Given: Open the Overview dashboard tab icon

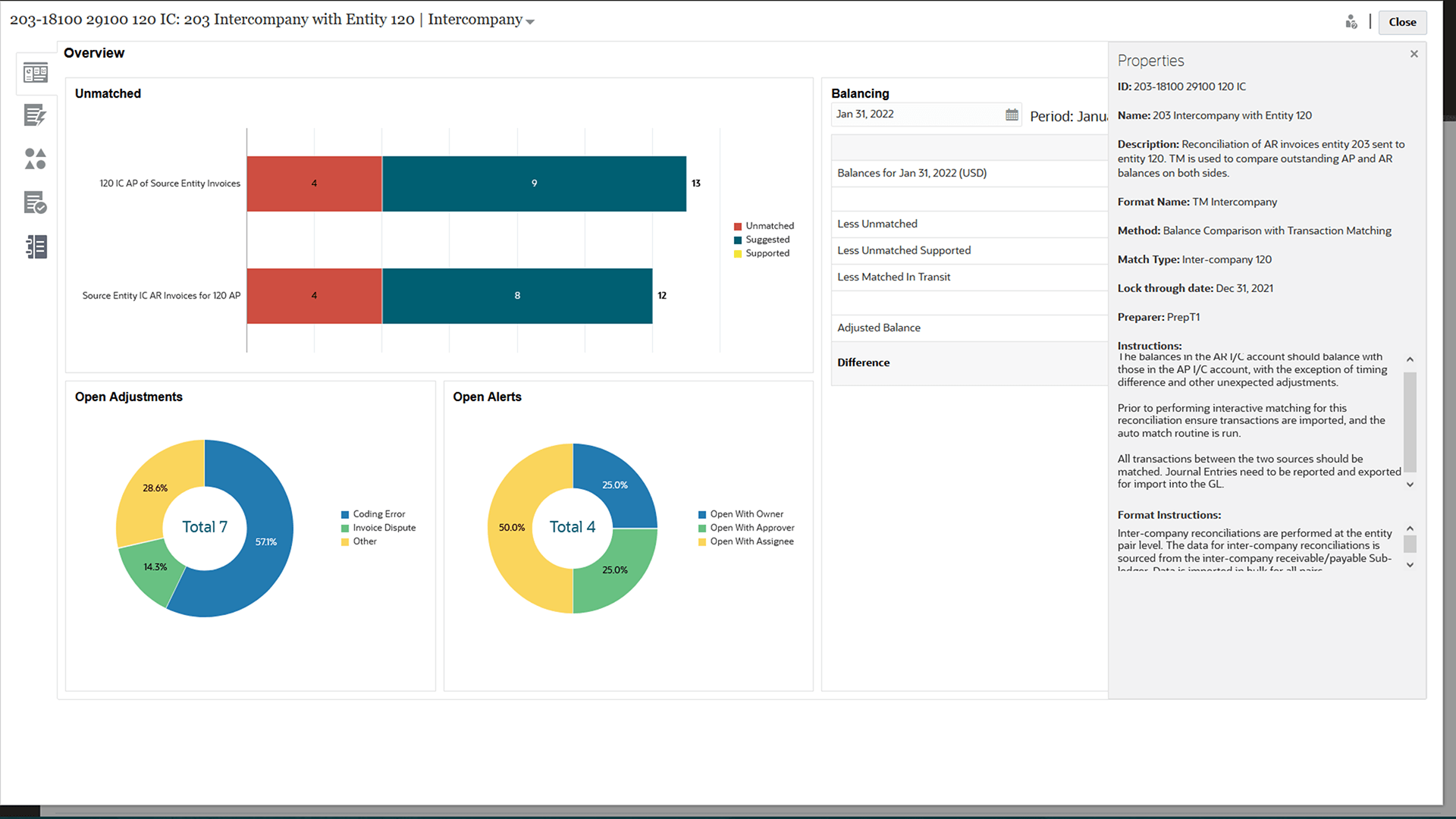Looking at the screenshot, I should click(36, 74).
